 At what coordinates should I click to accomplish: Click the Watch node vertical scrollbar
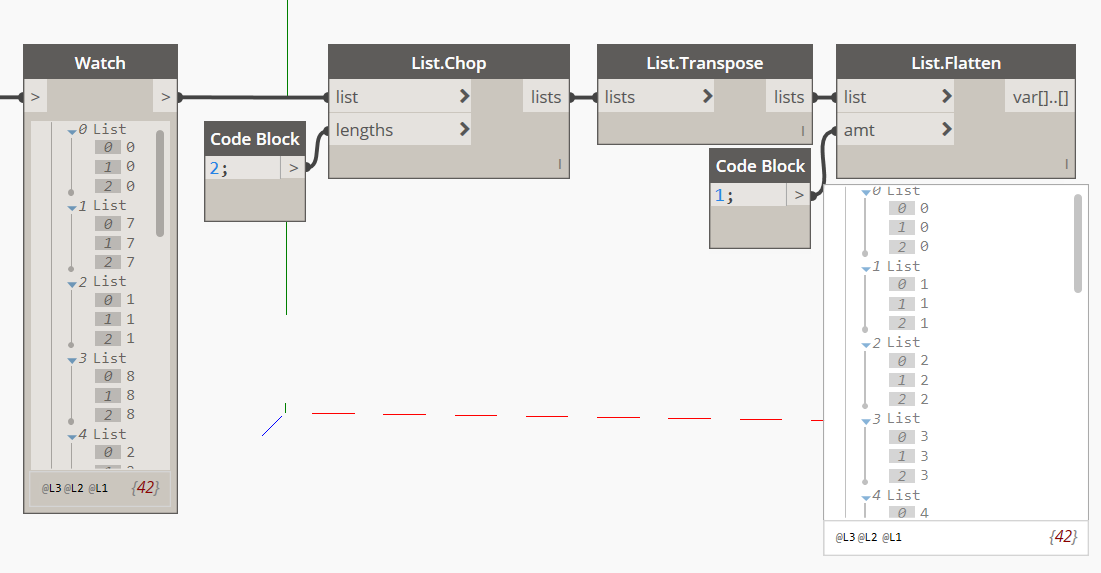(160, 180)
